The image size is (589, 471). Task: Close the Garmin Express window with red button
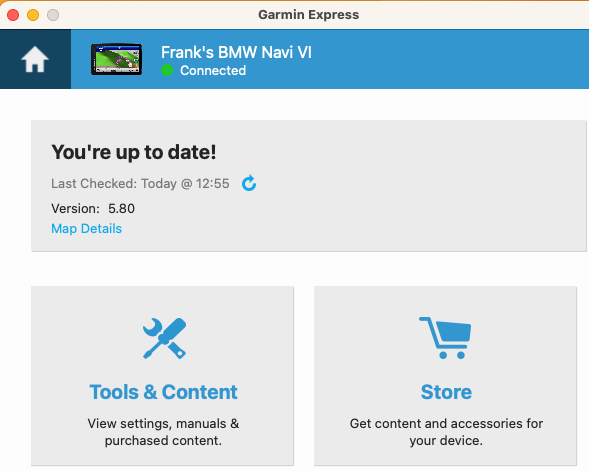coord(13,15)
